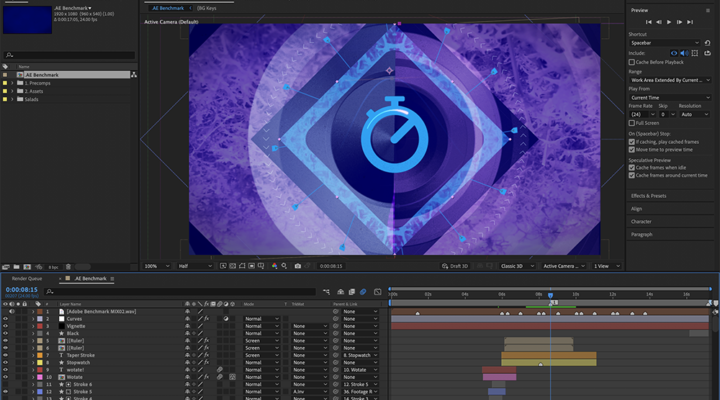The height and width of the screenshot is (400, 720).
Task: Enable Full Screen checkbox
Action: 631,123
